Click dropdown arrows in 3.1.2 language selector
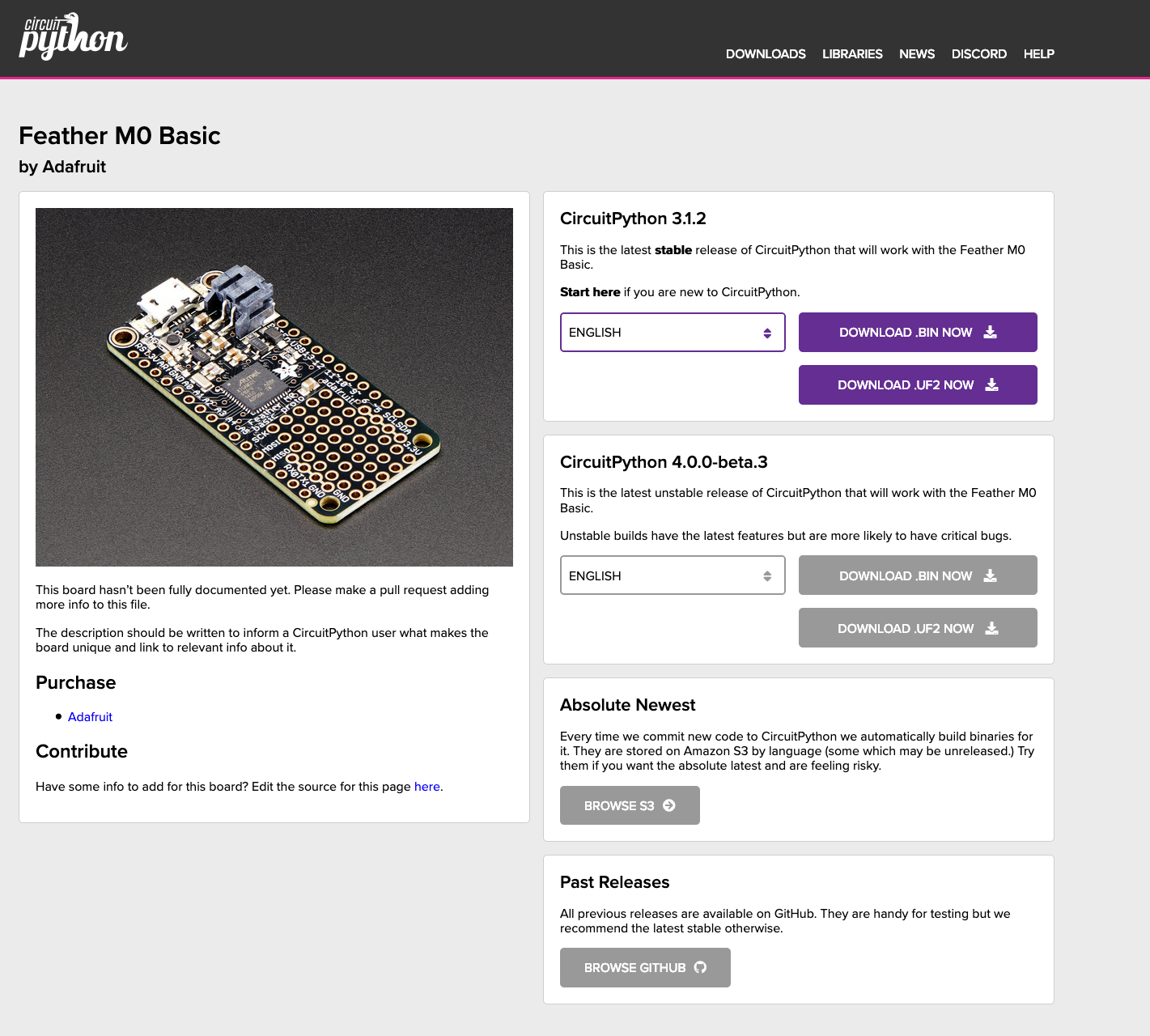 click(x=767, y=333)
